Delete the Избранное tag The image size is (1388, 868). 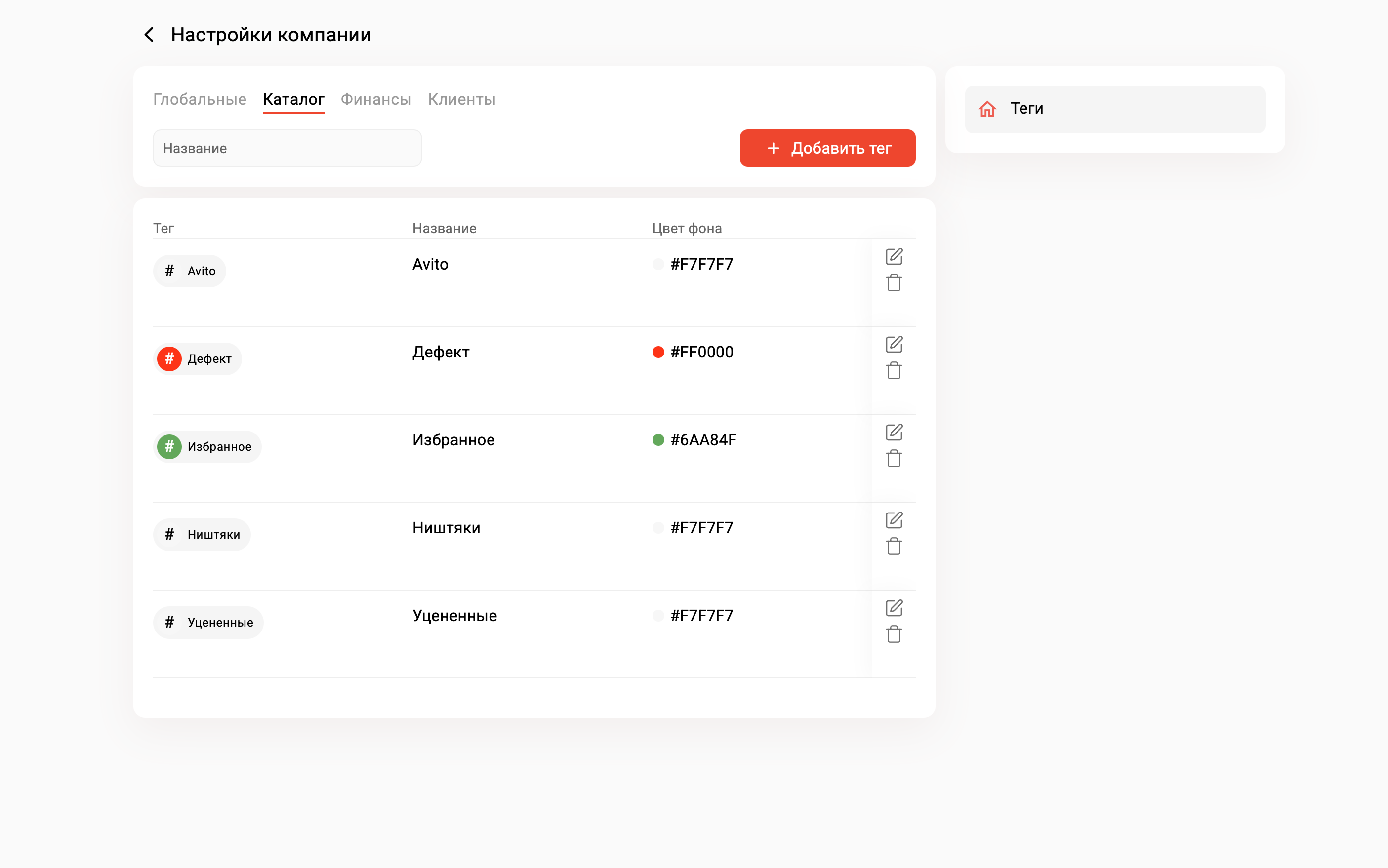pos(894,459)
